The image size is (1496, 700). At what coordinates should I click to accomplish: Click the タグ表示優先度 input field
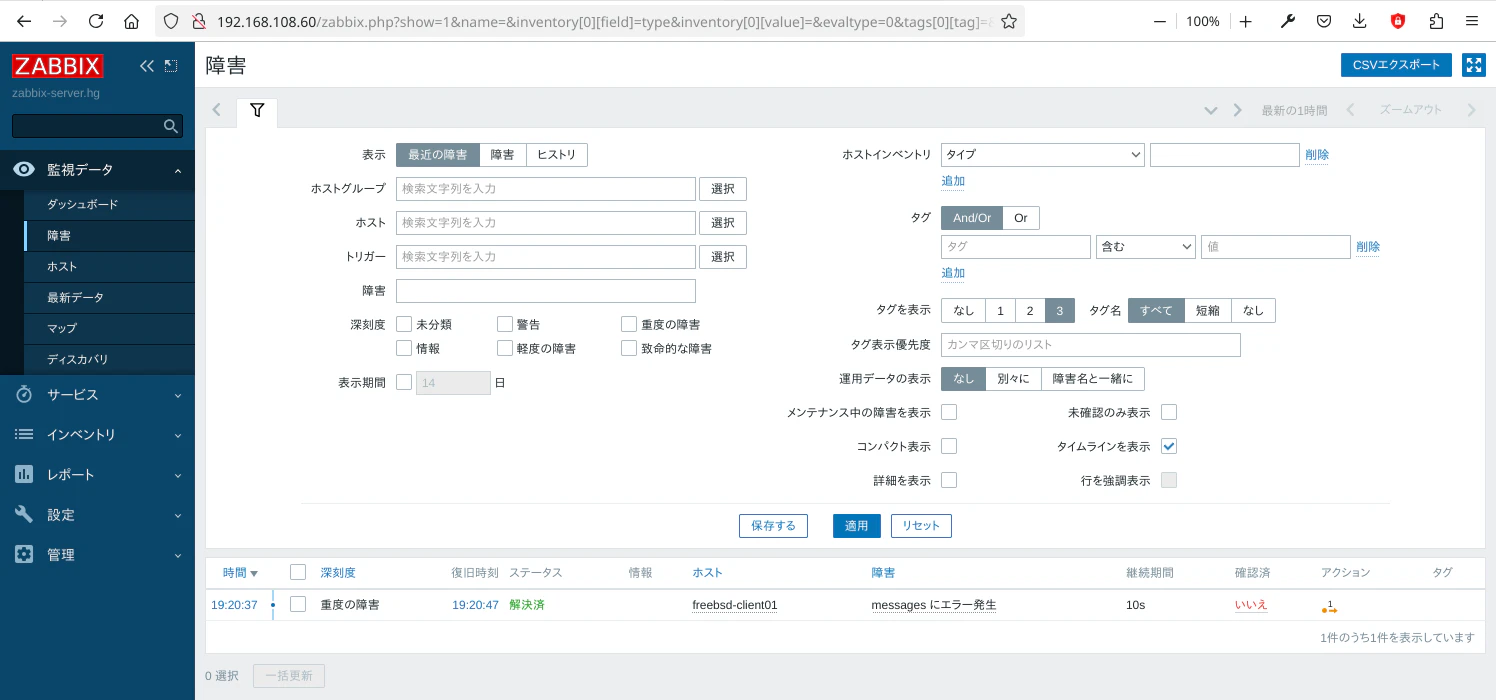1091,345
